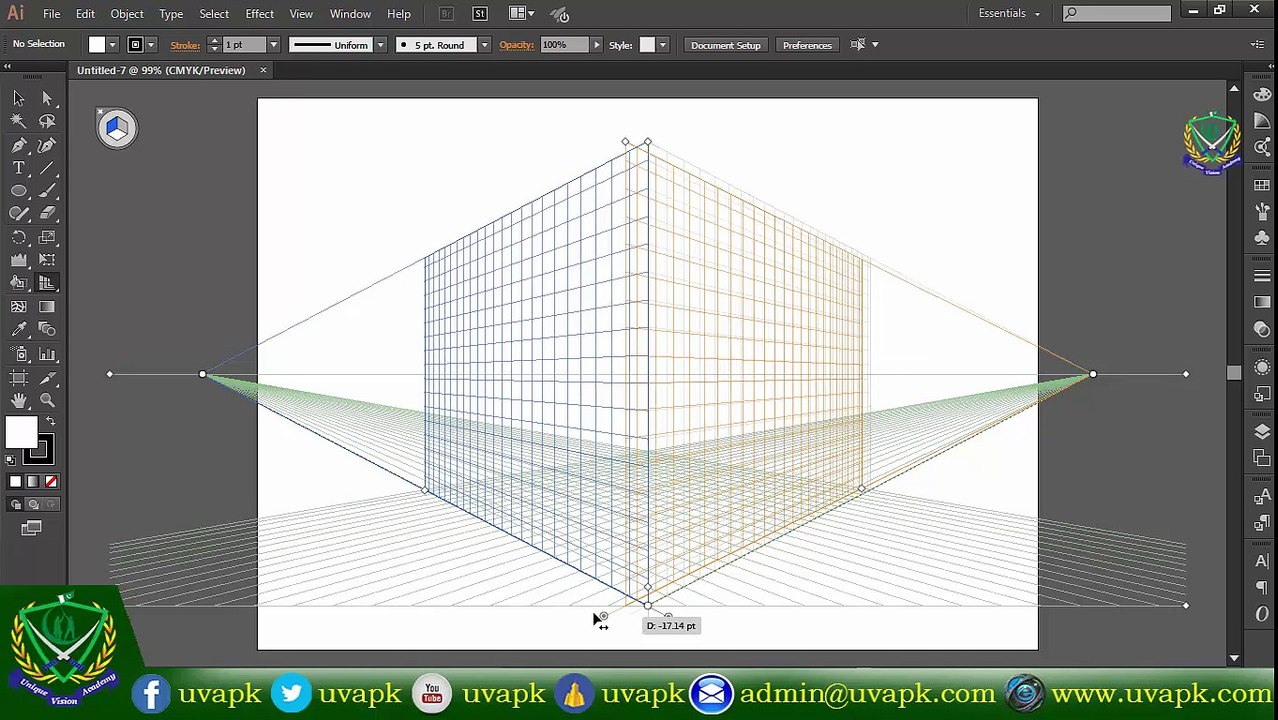The image size is (1278, 720).
Task: Select the Ellipse tool
Action: (18, 191)
